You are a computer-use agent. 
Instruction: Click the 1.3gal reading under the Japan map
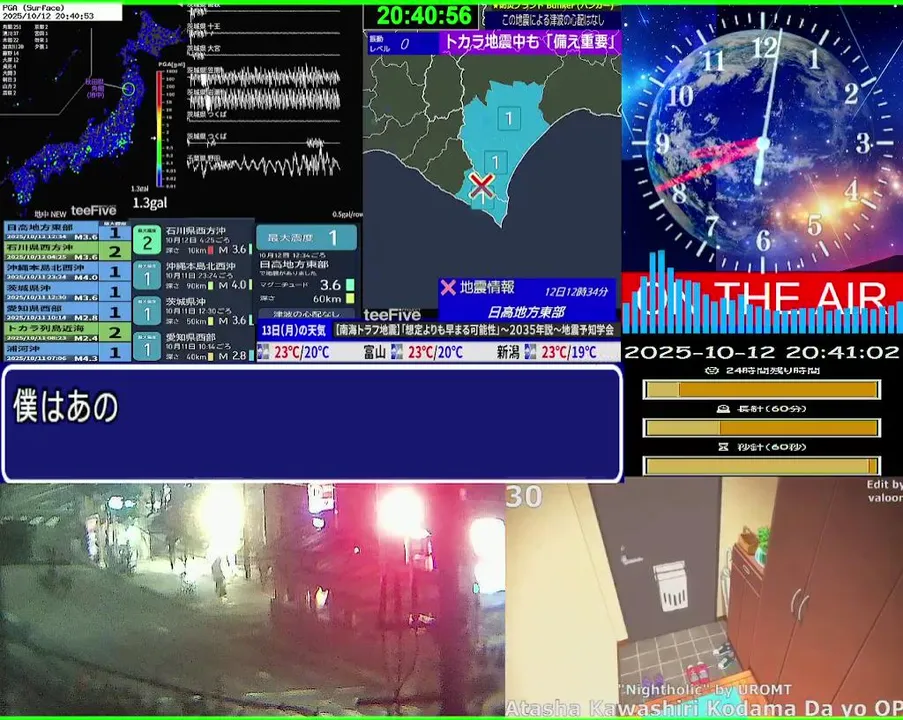click(150, 203)
